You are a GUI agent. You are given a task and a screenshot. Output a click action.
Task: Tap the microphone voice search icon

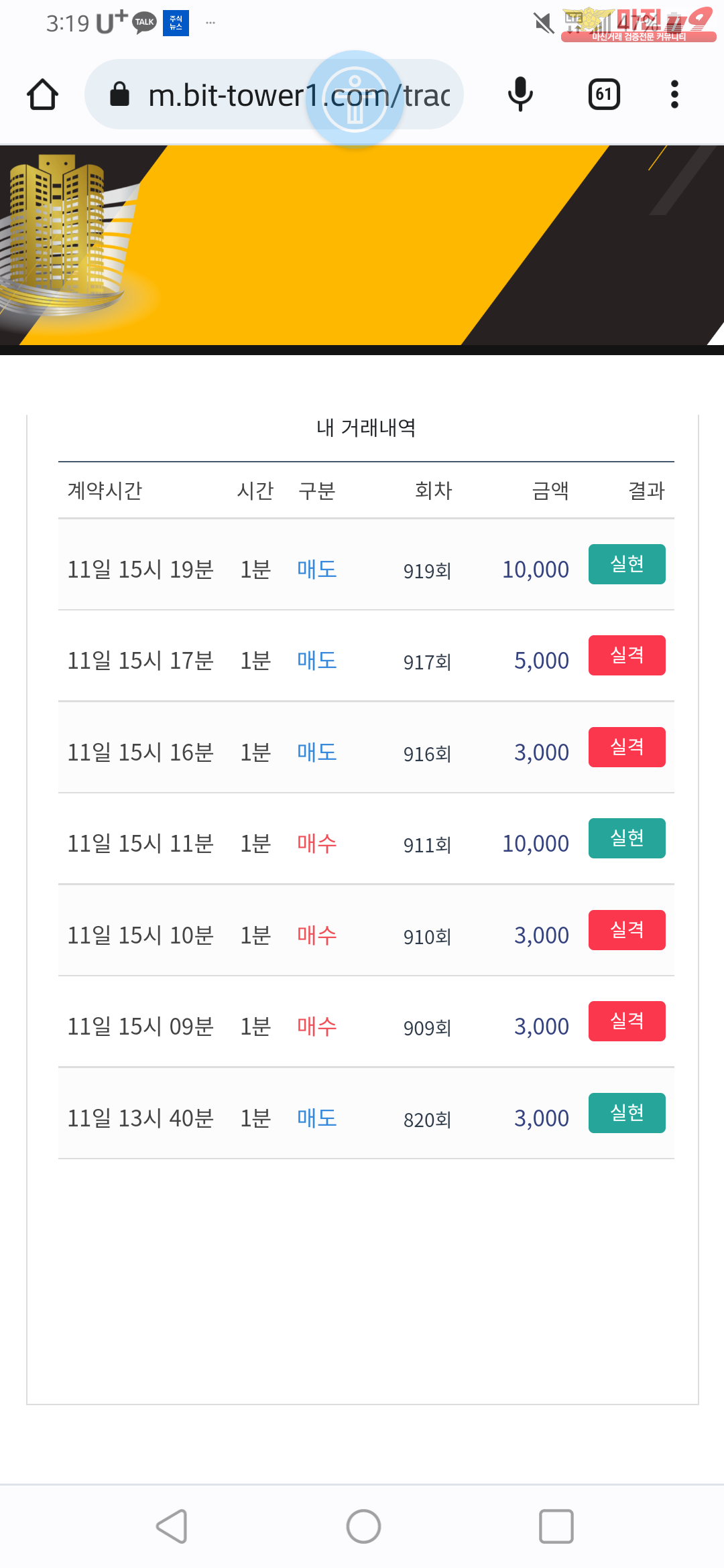click(520, 94)
